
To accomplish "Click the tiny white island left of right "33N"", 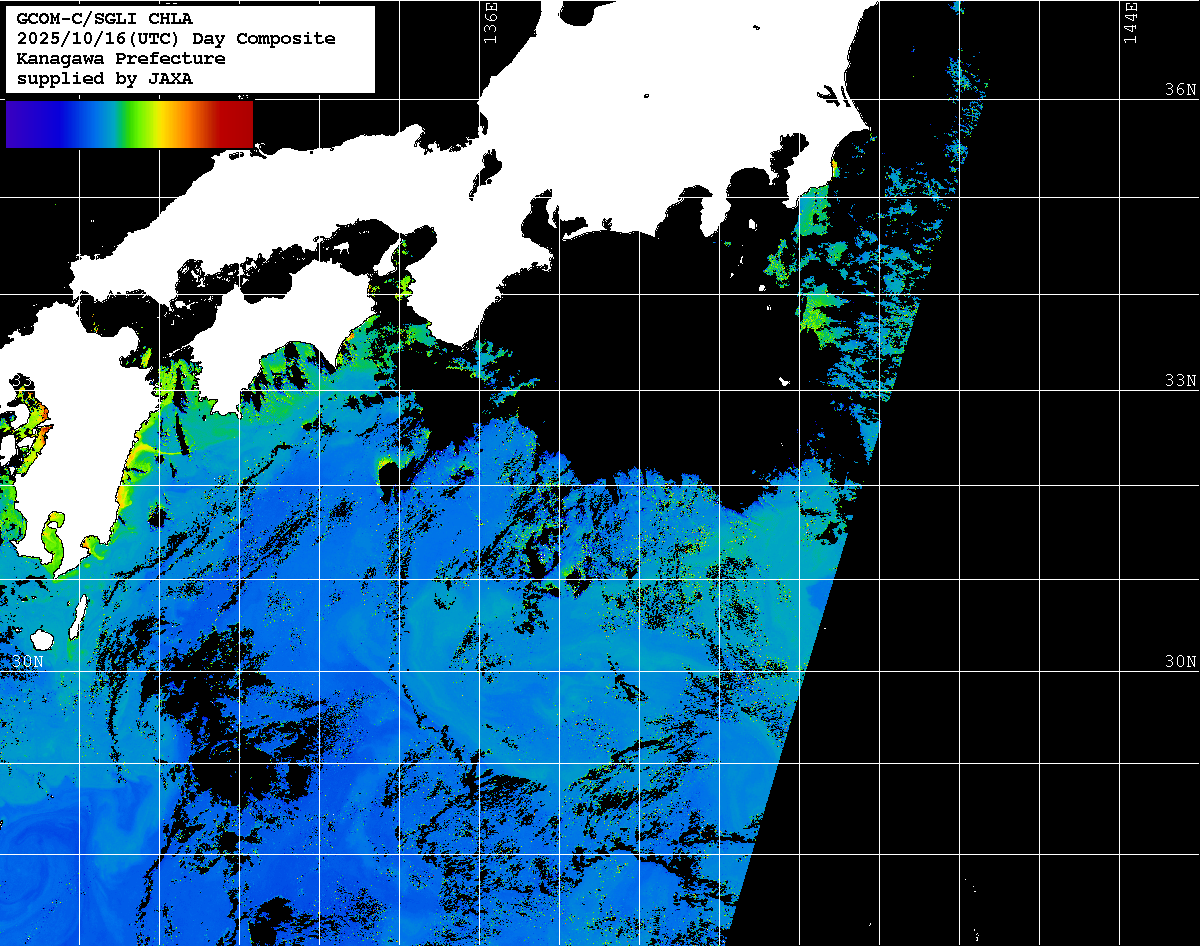I will (786, 381).
